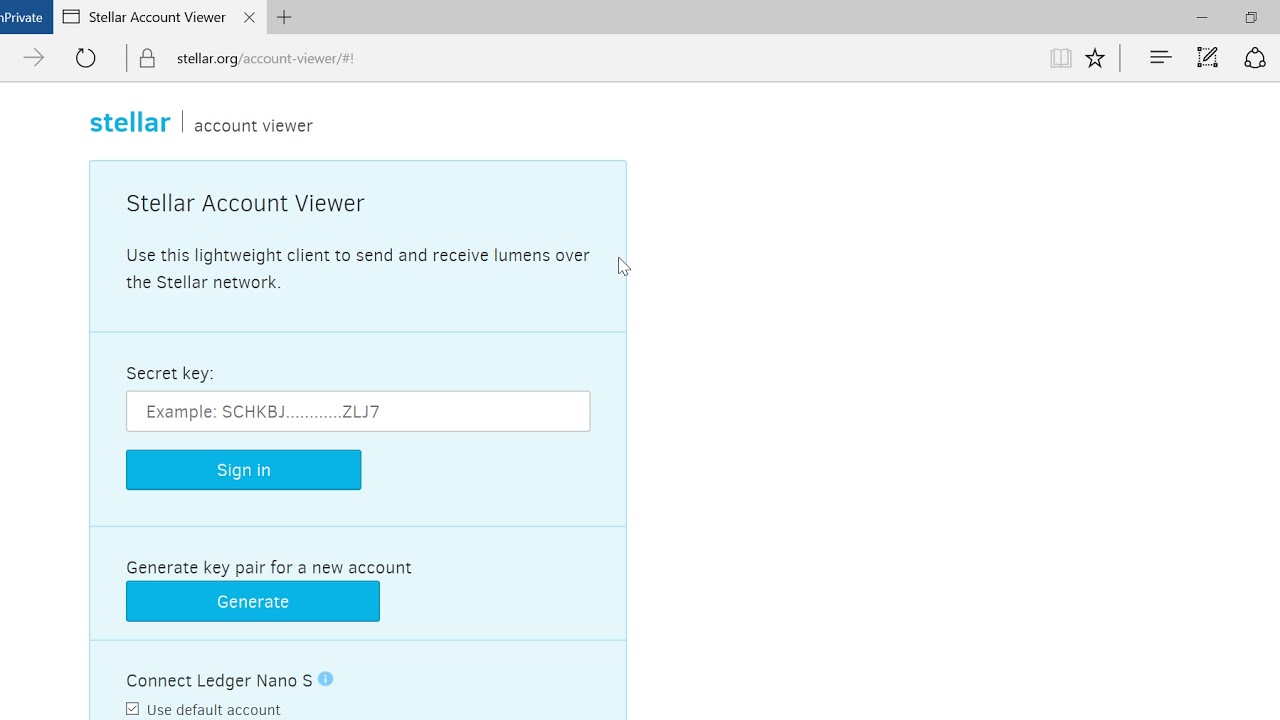
Task: Restore down the browser window
Action: [1251, 17]
